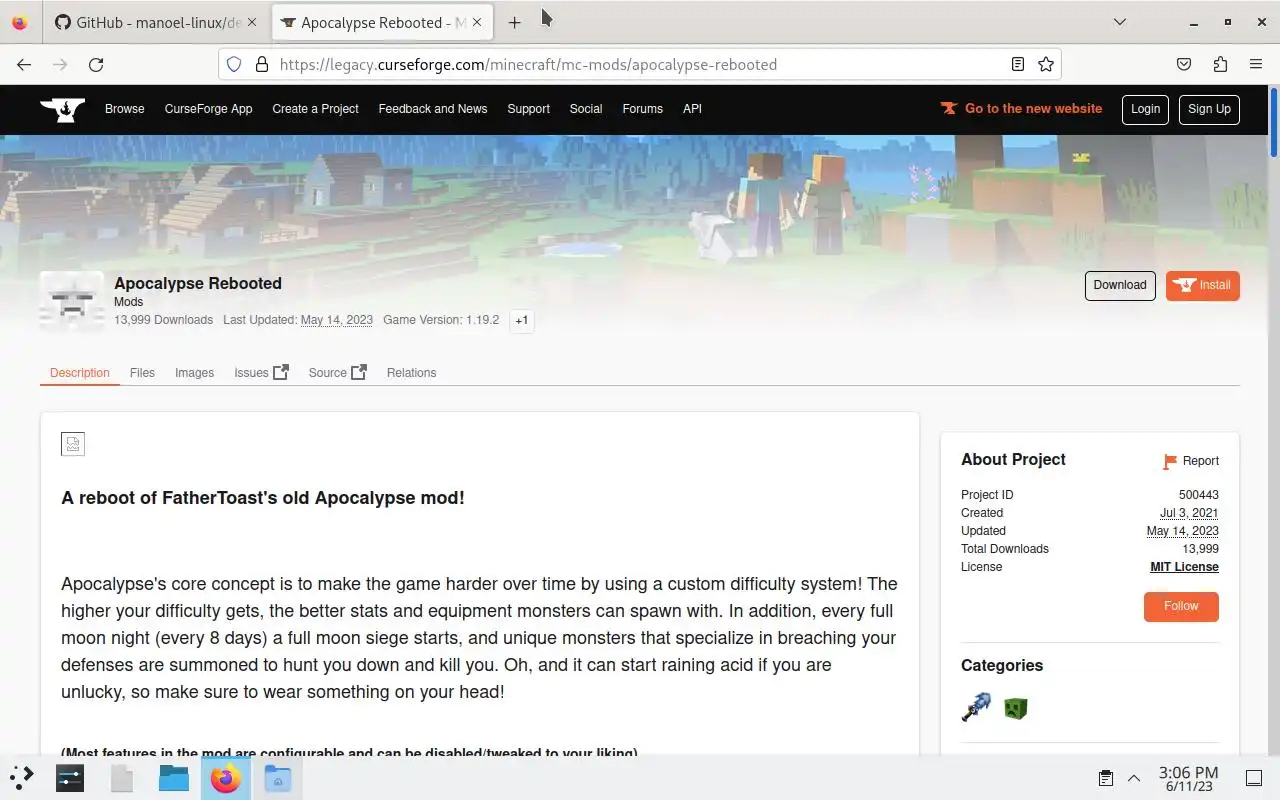Expand the +1 game versions badge
Screen dimensions: 1280x800
tap(522, 321)
